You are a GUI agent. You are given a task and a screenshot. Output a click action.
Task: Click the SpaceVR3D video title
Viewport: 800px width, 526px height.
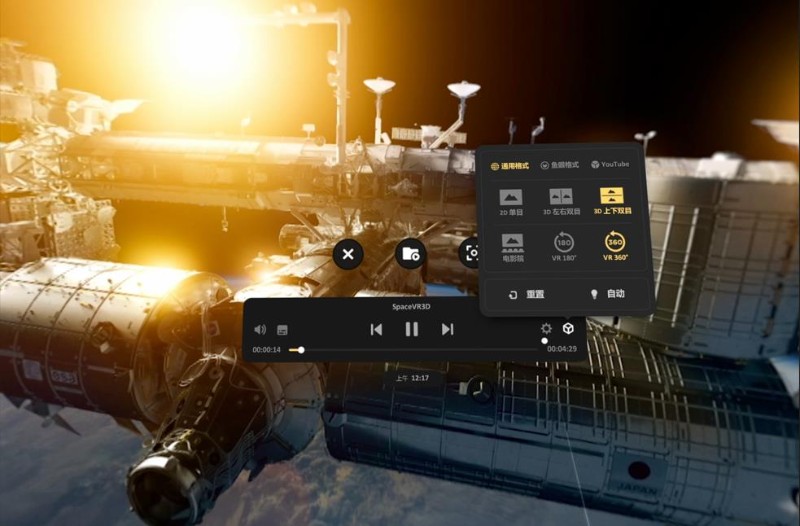pyautogui.click(x=411, y=307)
